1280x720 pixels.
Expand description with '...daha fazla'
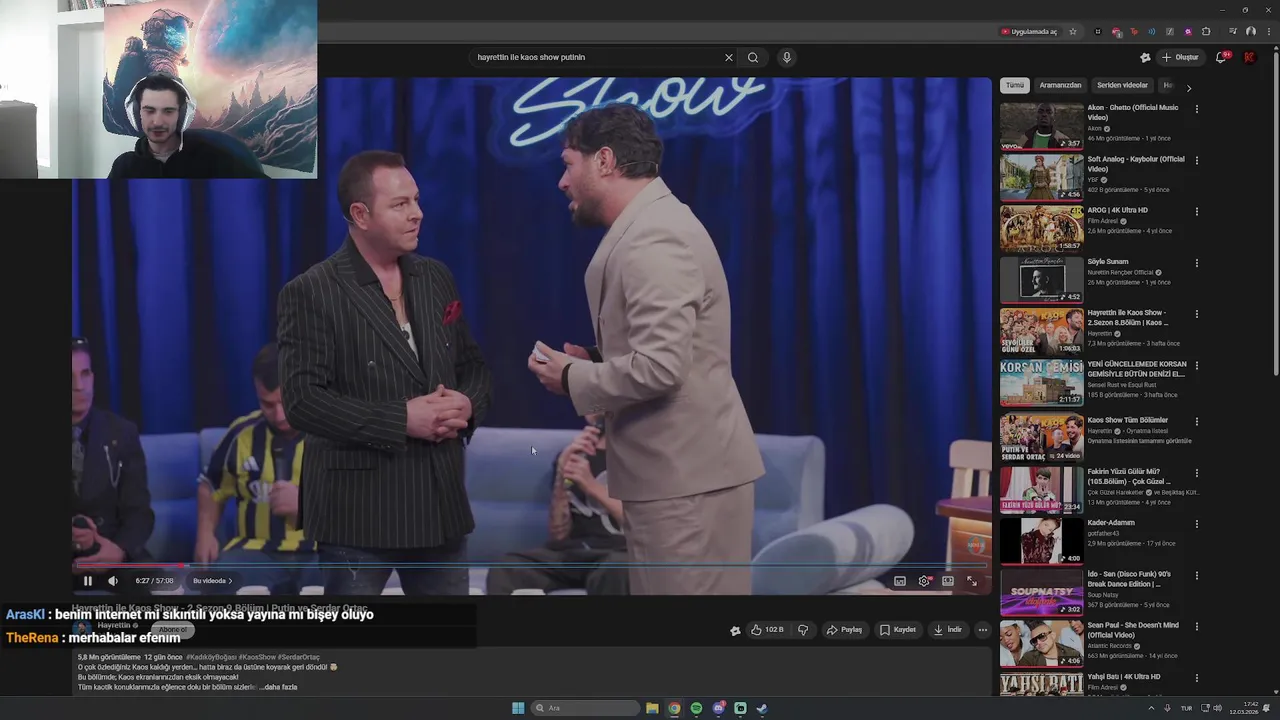pyautogui.click(x=280, y=687)
